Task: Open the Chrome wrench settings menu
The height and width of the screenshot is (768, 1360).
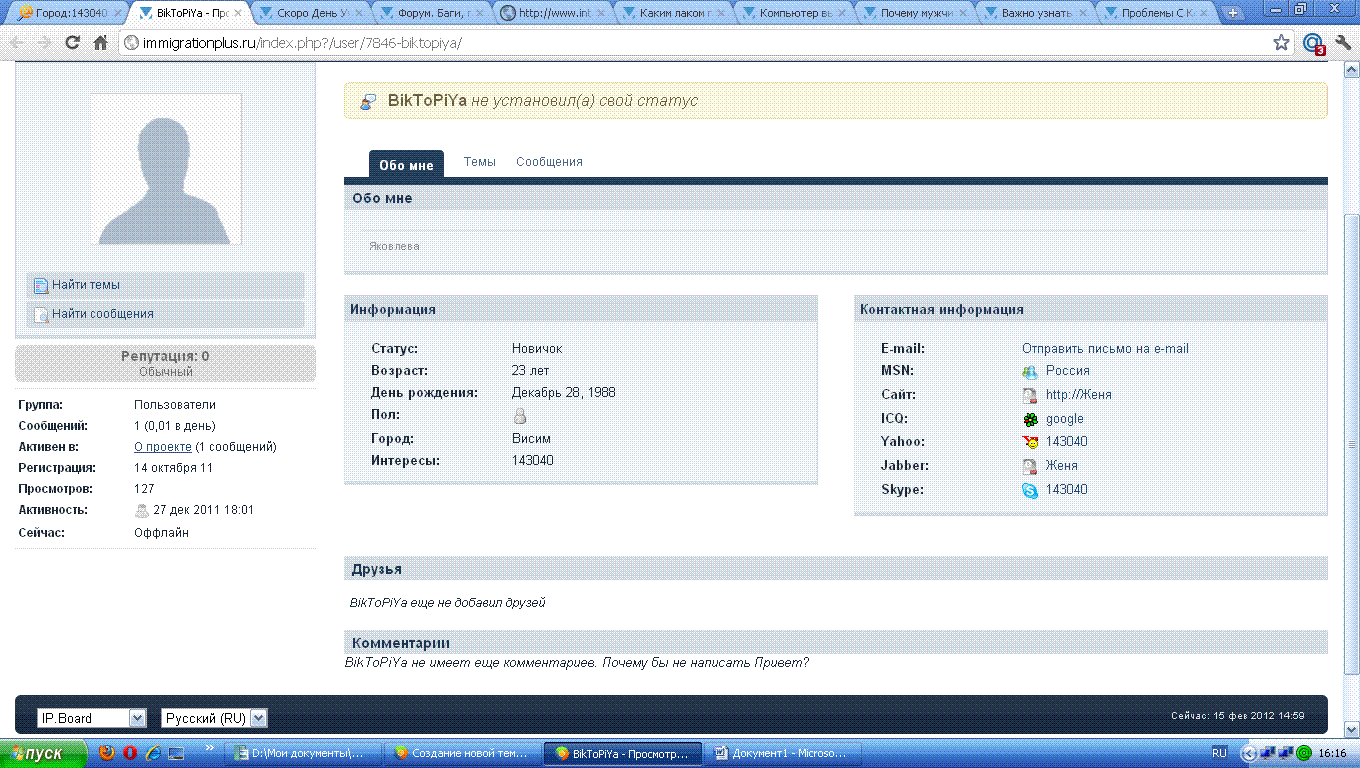Action: point(1343,43)
